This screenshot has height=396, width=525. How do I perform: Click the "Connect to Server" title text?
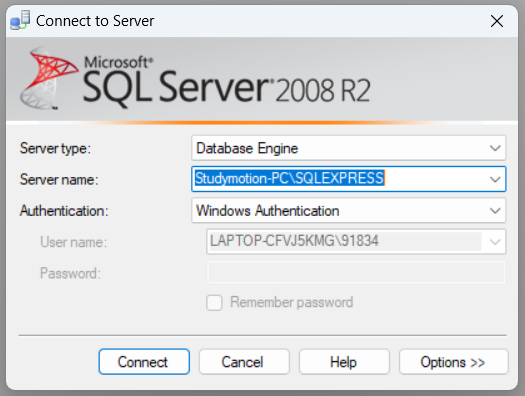pyautogui.click(x=95, y=21)
